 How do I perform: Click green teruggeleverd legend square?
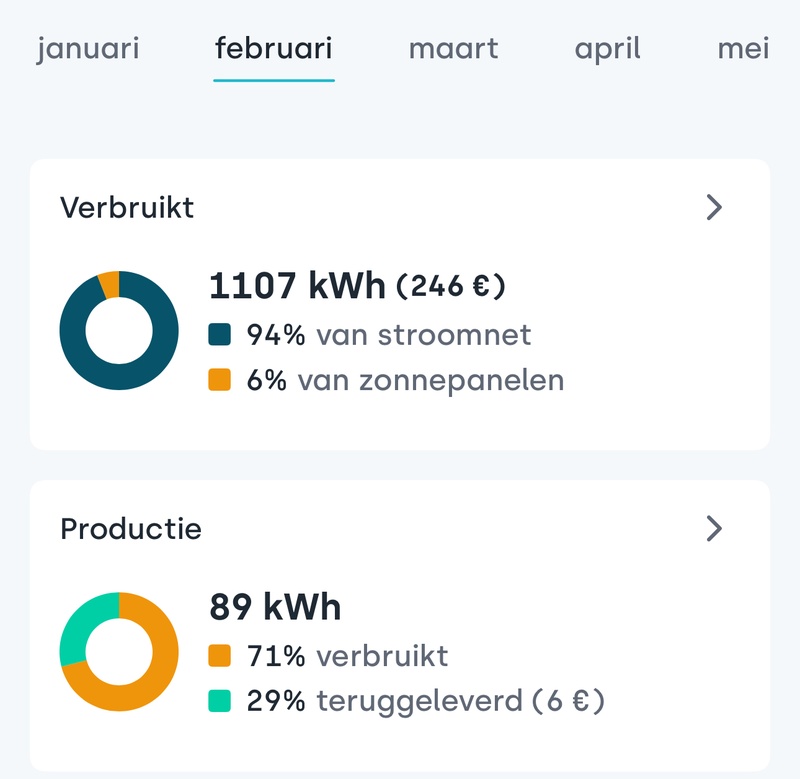point(219,701)
